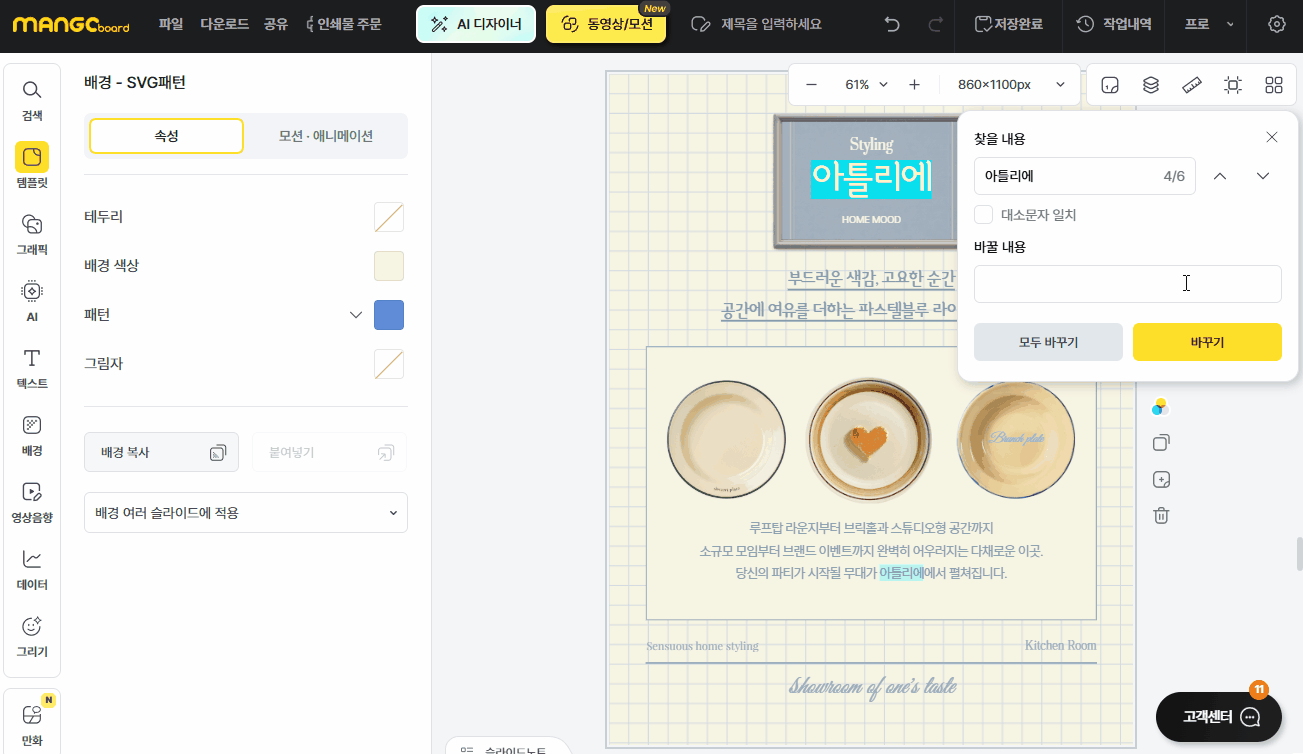This screenshot has width=1303, height=754.
Task: Open the grid view icon
Action: (x=1274, y=85)
